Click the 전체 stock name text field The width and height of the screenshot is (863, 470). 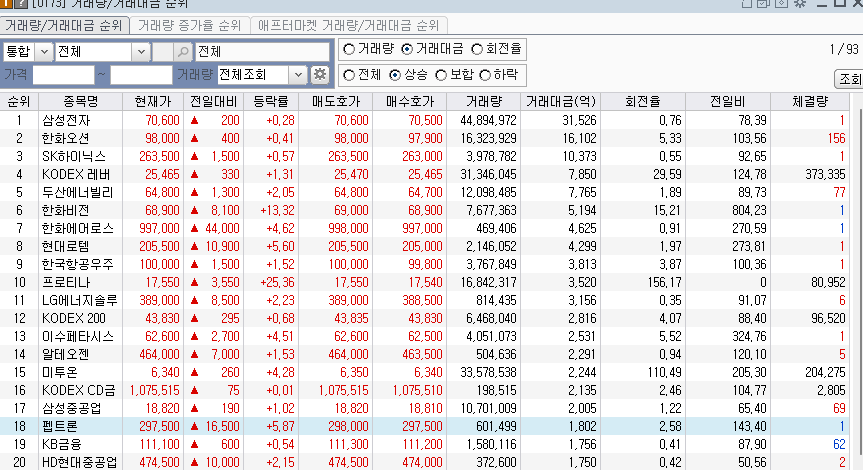(x=262, y=52)
